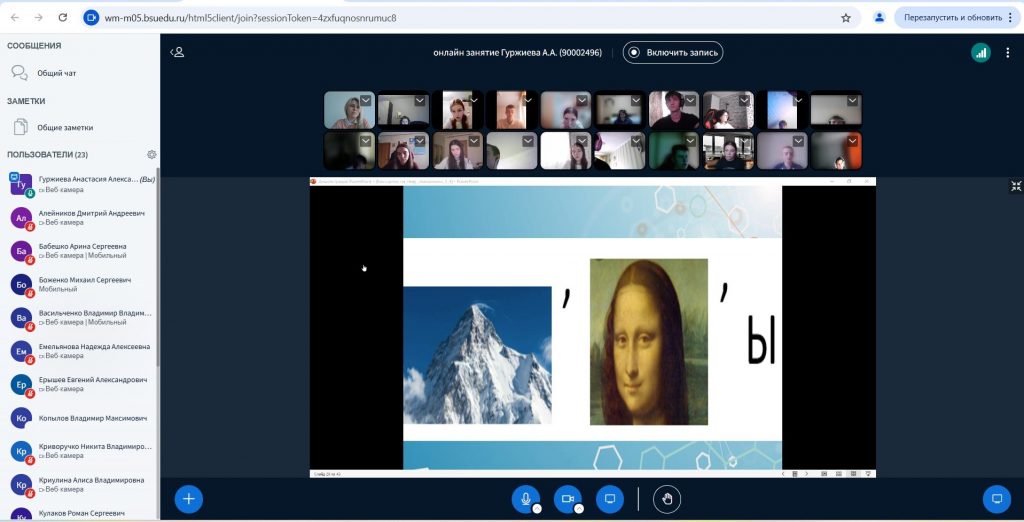Bookmark page with the star icon
The height and width of the screenshot is (522, 1024).
846,18
